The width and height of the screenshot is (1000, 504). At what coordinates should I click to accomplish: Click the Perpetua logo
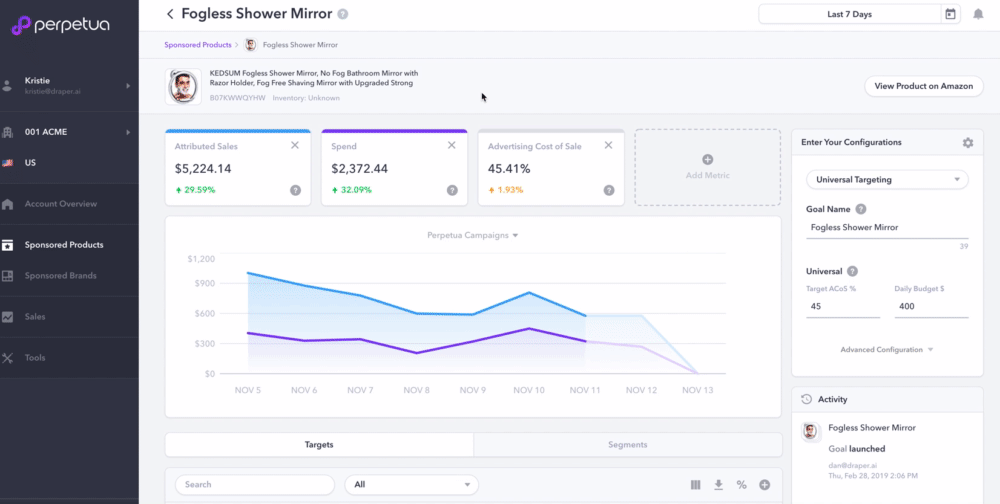pos(61,25)
